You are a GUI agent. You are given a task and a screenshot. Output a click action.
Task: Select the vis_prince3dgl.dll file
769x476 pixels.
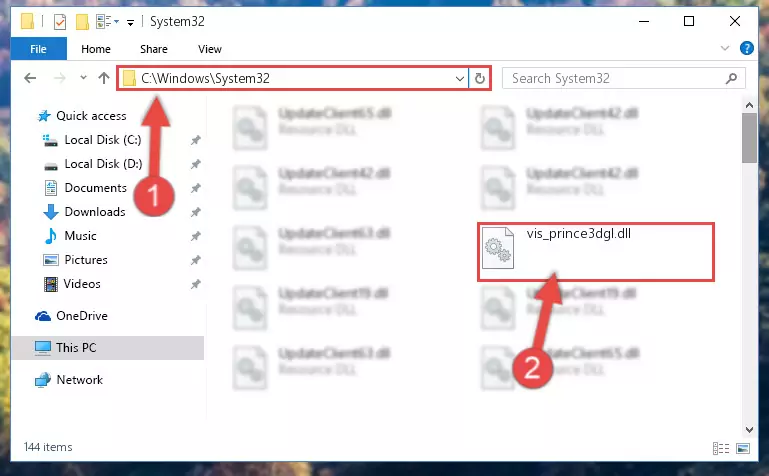[x=596, y=251]
